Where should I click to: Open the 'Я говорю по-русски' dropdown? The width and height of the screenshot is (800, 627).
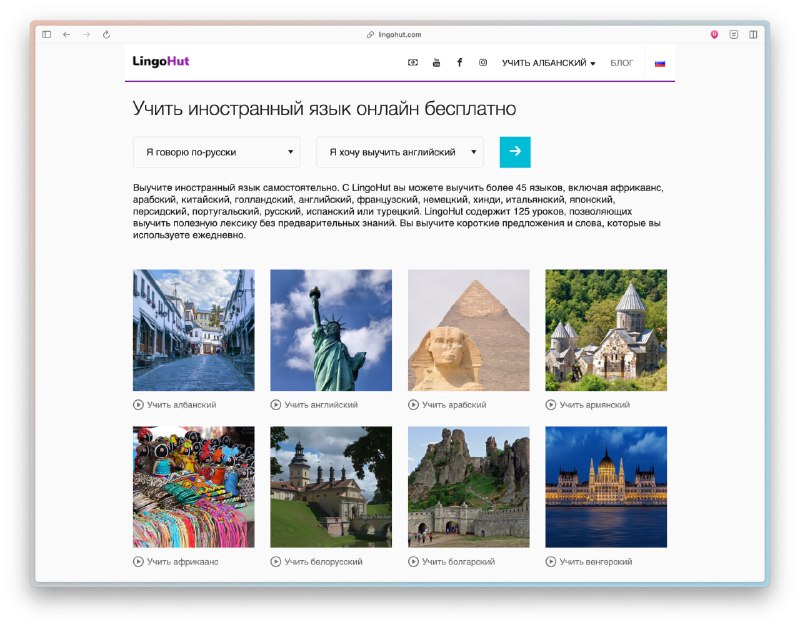[x=216, y=152]
